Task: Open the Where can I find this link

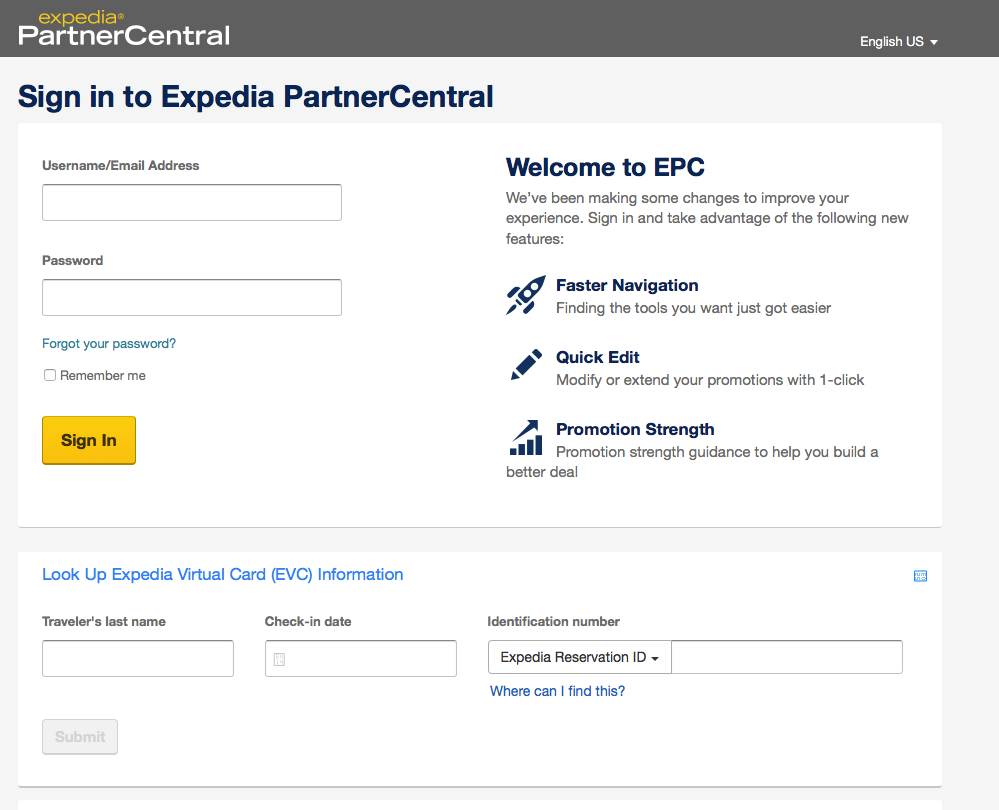Action: point(557,691)
